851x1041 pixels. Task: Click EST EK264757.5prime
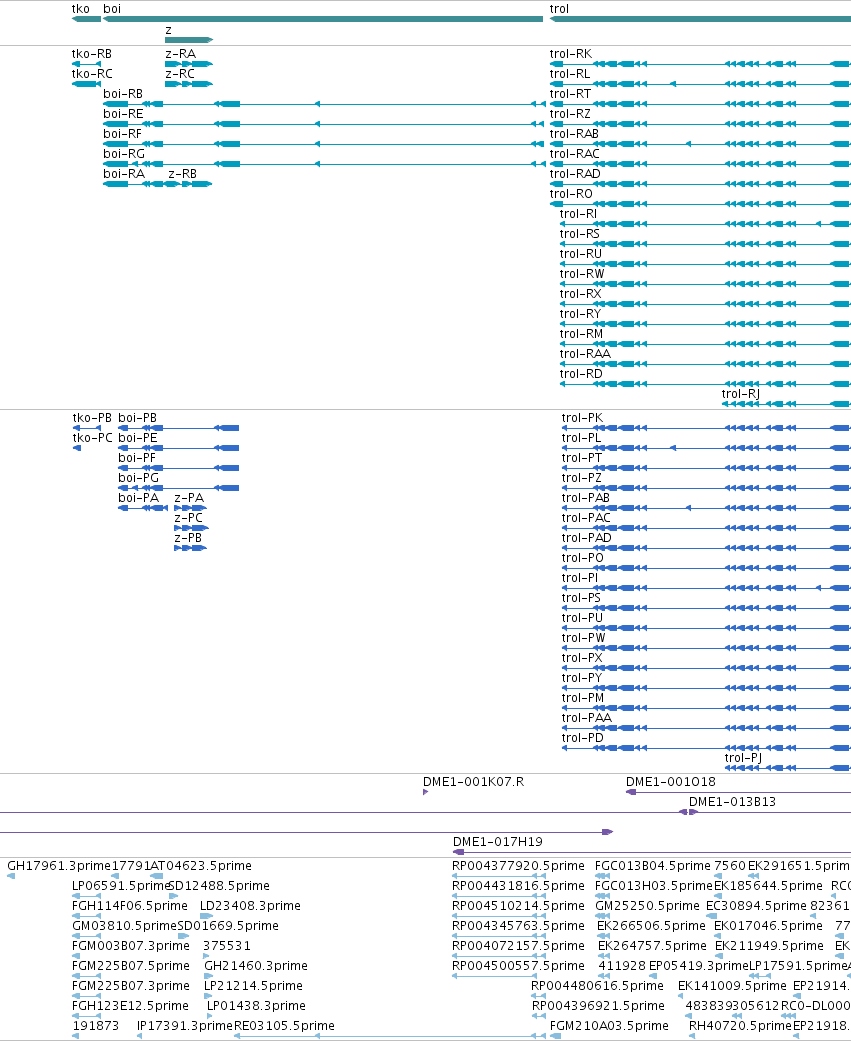653,946
